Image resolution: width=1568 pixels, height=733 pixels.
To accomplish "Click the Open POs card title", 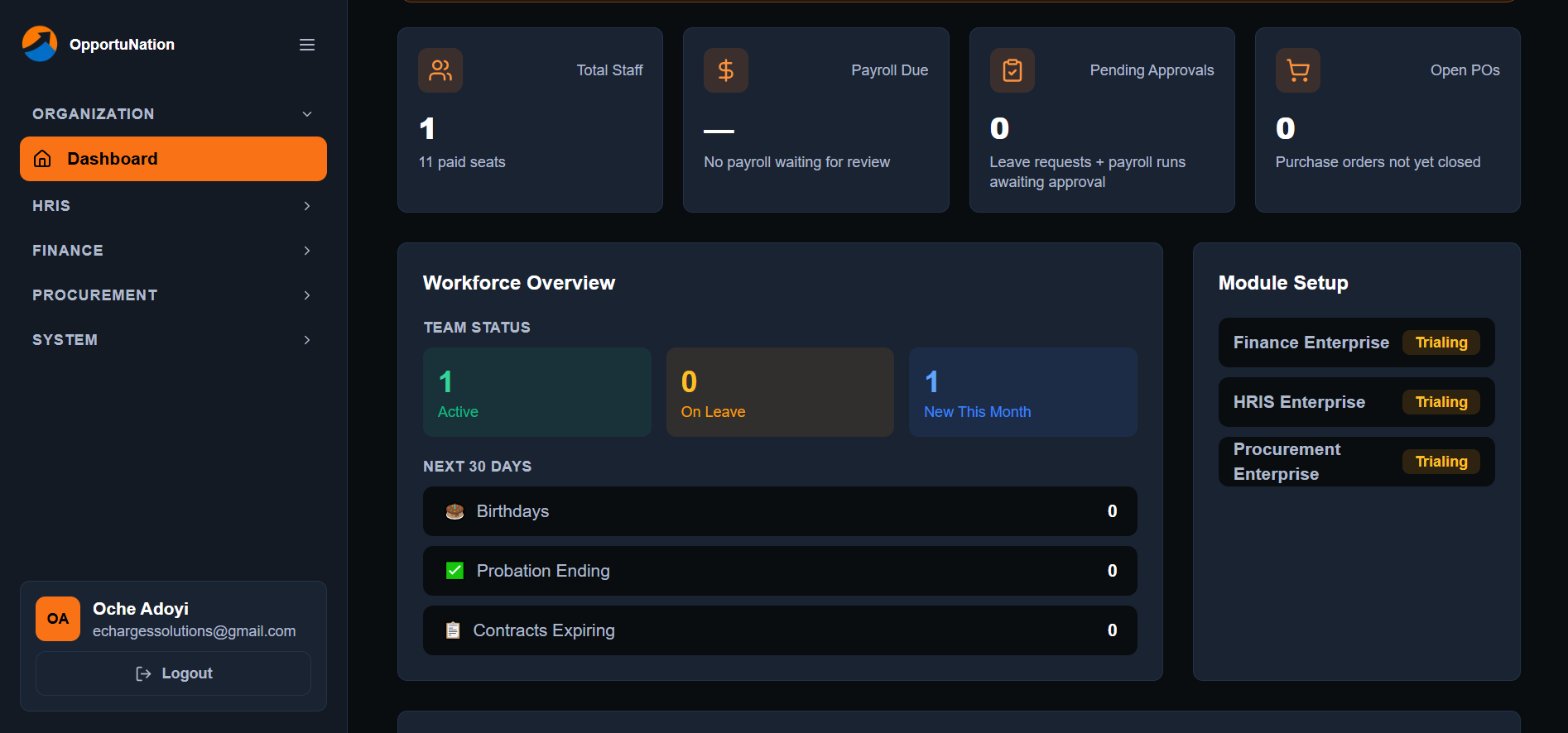I will 1465,70.
